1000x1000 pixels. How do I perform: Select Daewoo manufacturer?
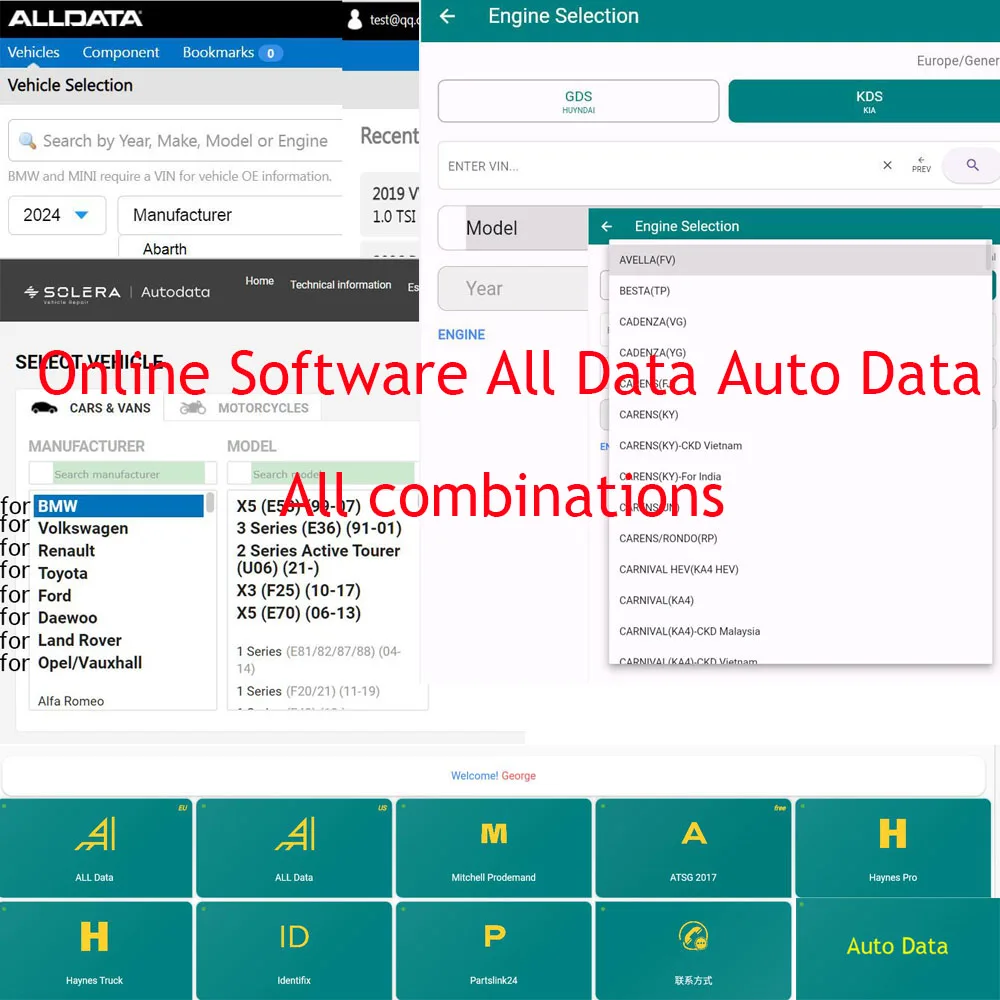pos(68,617)
